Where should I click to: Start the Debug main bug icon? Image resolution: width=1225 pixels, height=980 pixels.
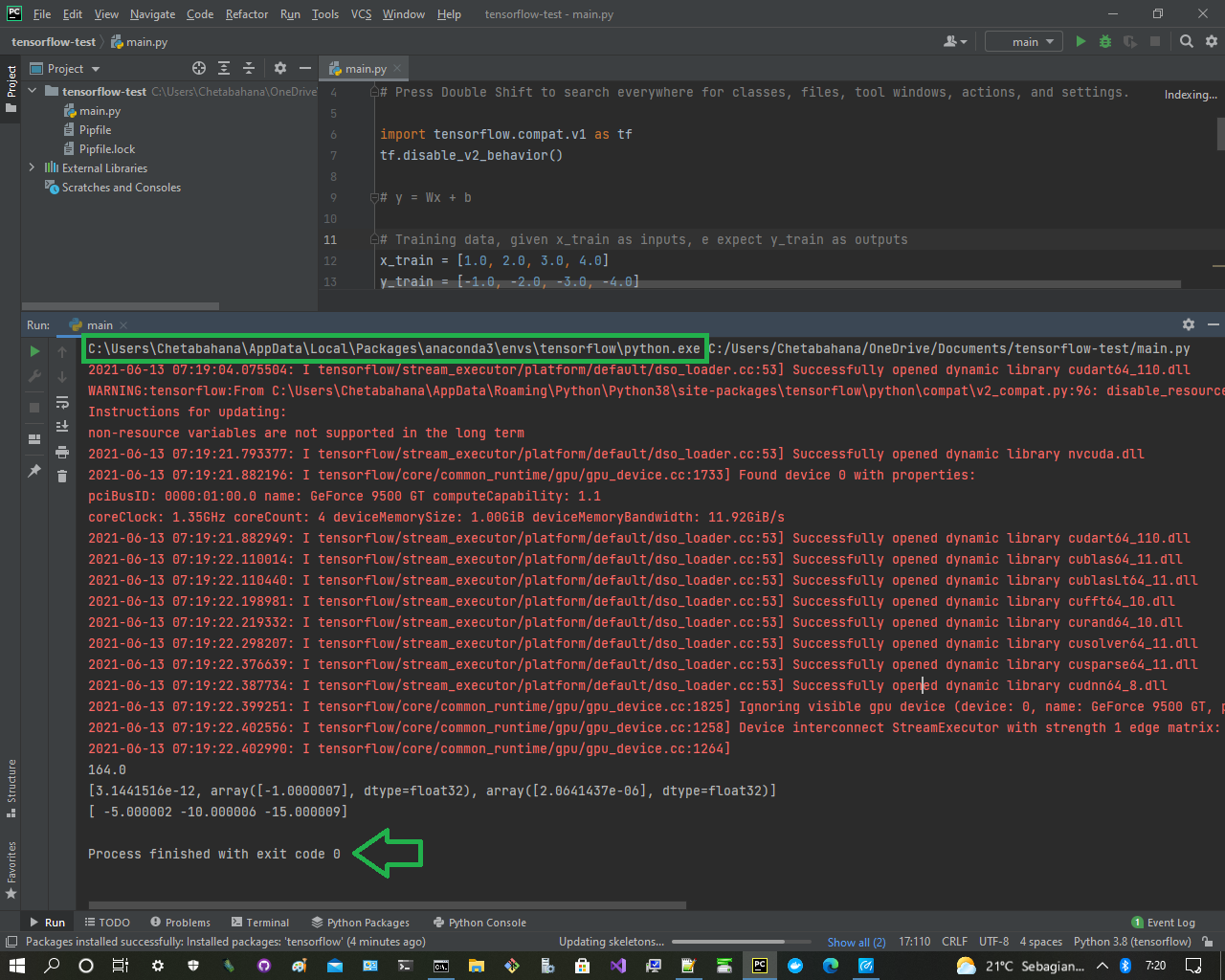[x=1105, y=41]
